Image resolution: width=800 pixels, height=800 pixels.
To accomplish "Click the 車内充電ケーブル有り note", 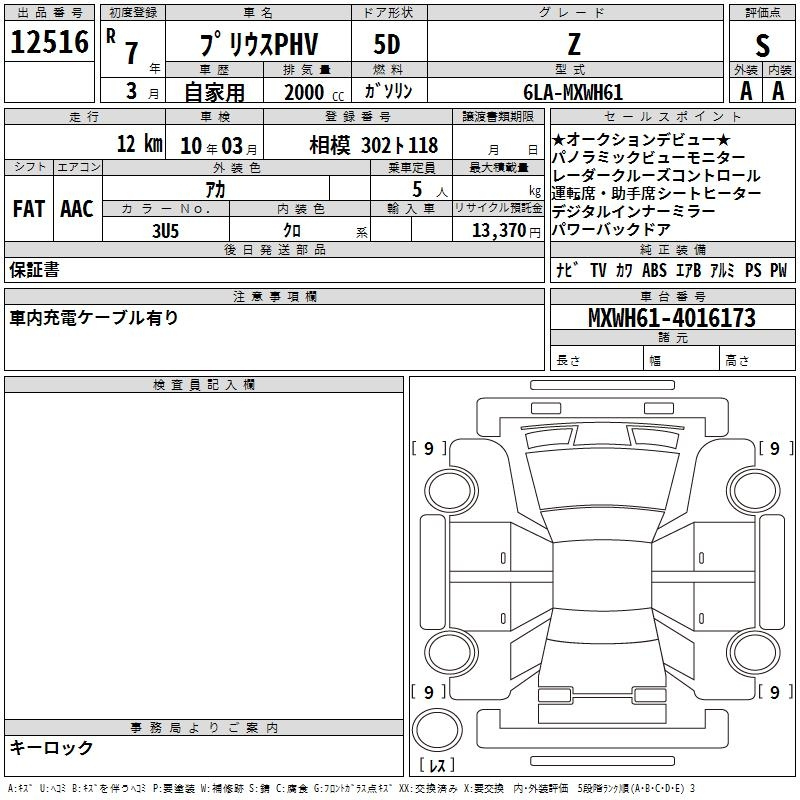I will coord(95,318).
